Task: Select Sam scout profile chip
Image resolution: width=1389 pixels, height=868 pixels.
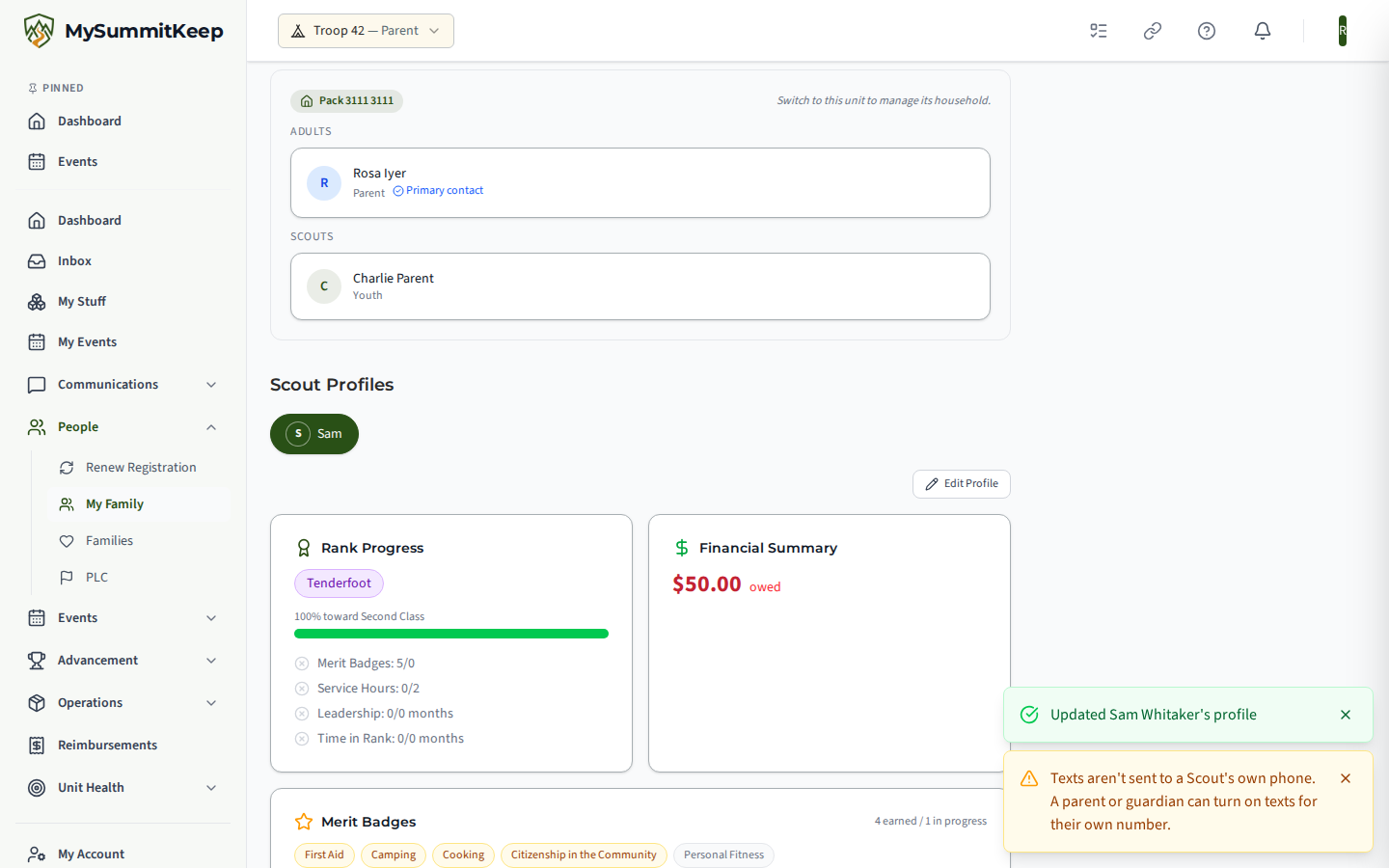Action: [314, 434]
